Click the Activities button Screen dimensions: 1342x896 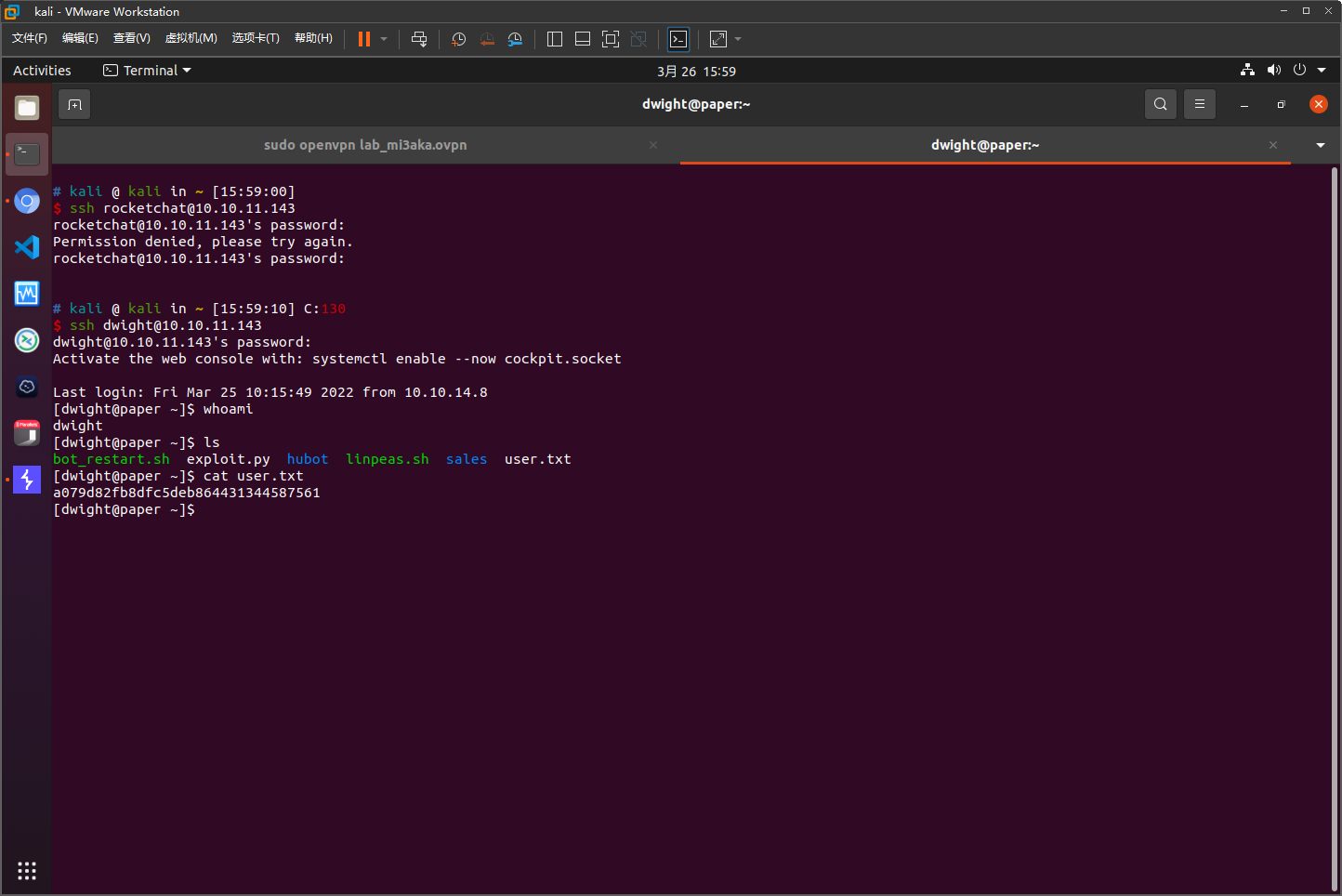click(42, 71)
